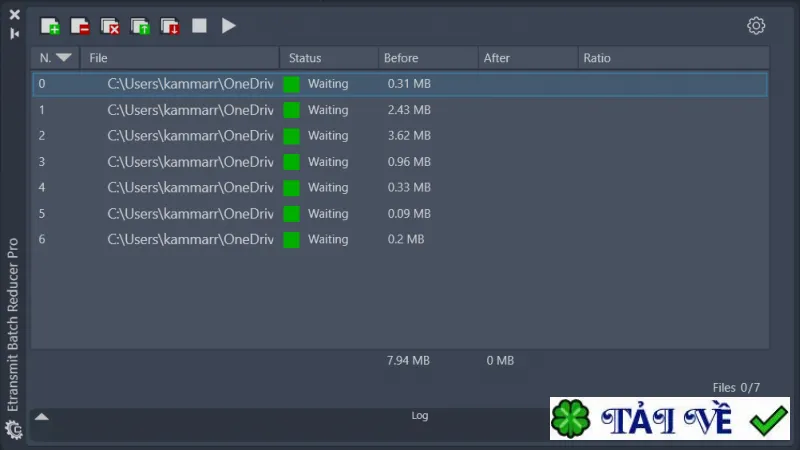Add files with the green plus icon

(50, 26)
